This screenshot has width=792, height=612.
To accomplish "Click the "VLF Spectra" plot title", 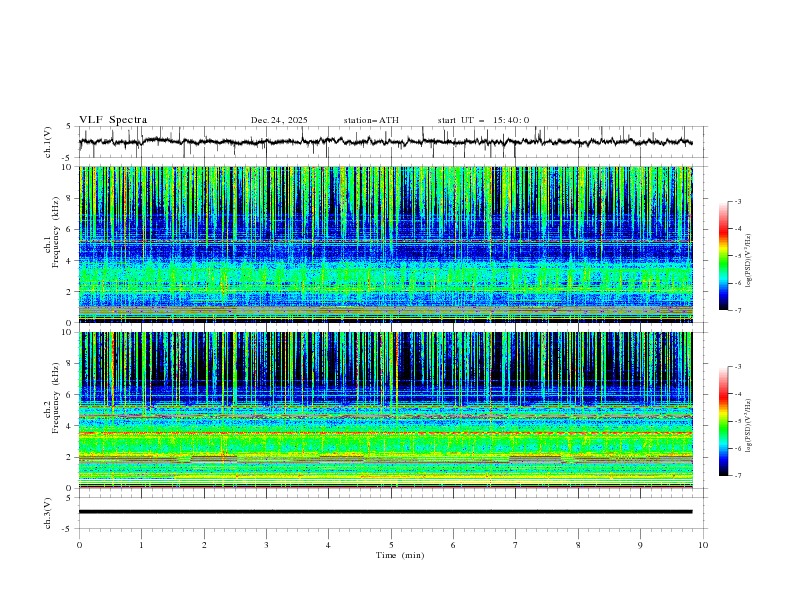I will point(113,120).
